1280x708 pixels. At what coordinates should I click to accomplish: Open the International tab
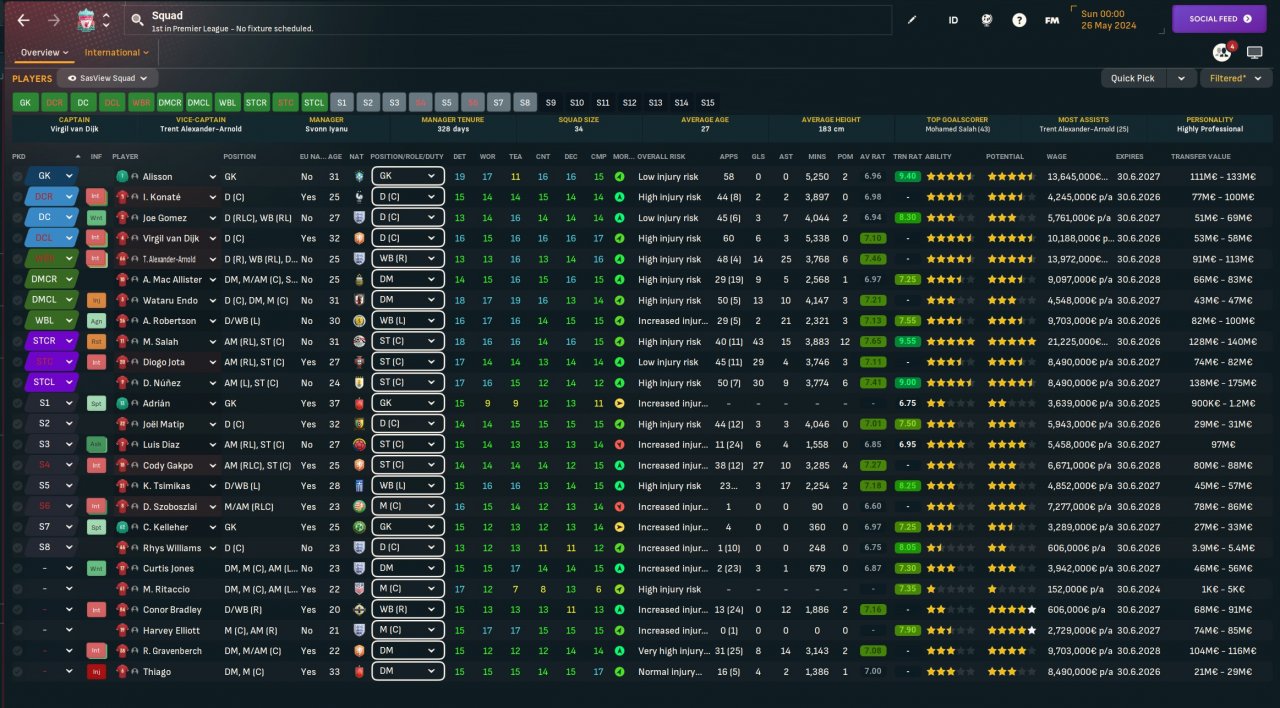click(117, 53)
